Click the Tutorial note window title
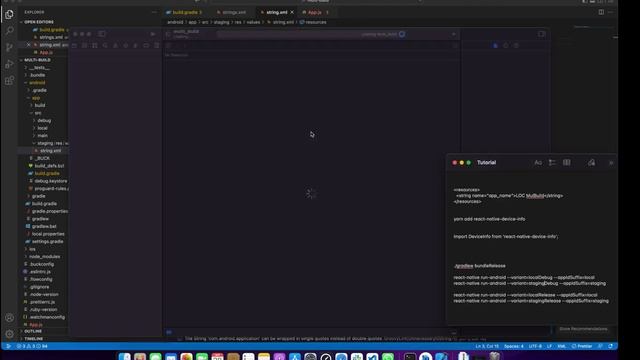 pyautogui.click(x=486, y=162)
